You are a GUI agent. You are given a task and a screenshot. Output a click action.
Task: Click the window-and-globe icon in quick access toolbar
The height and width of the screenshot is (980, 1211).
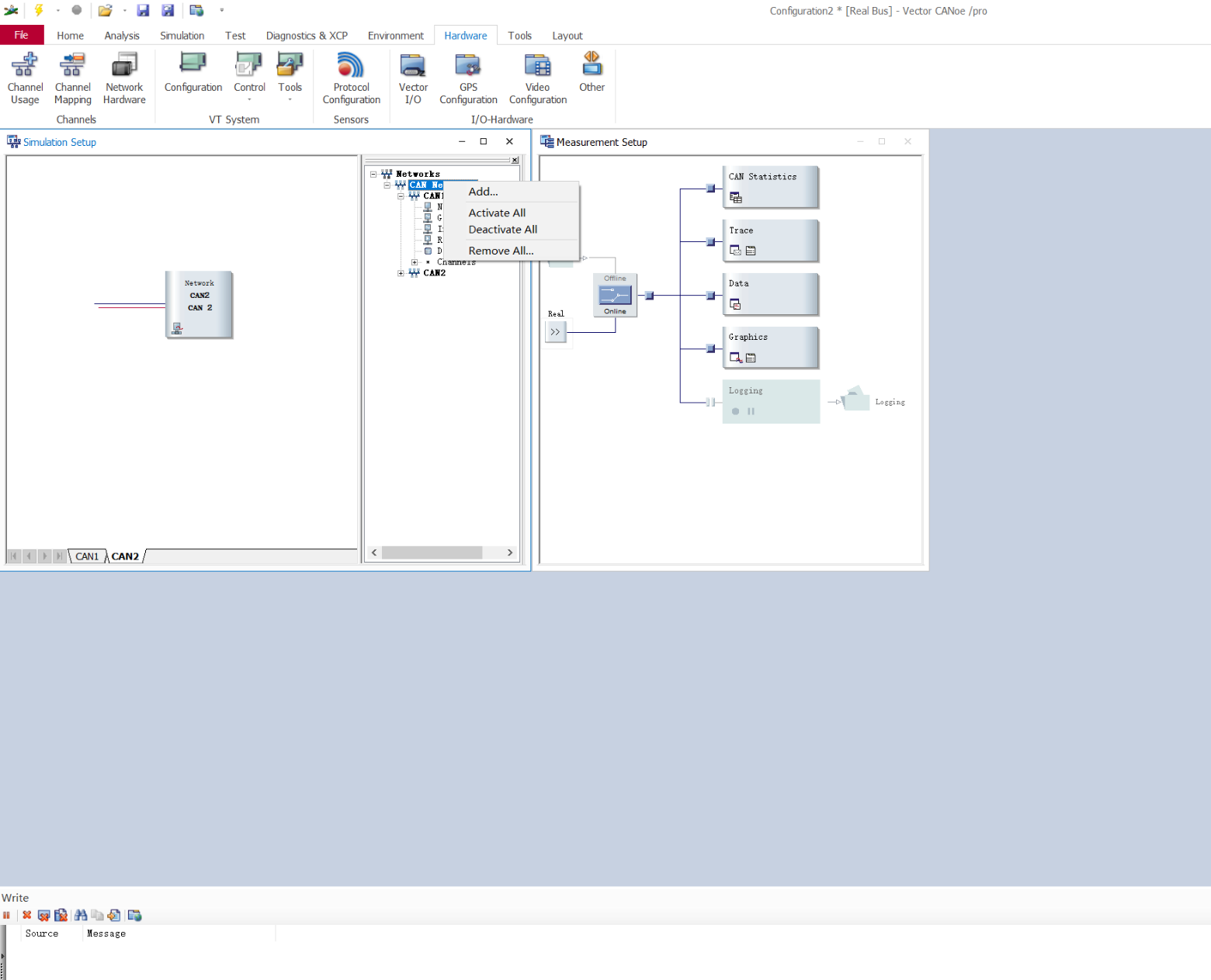tap(196, 10)
